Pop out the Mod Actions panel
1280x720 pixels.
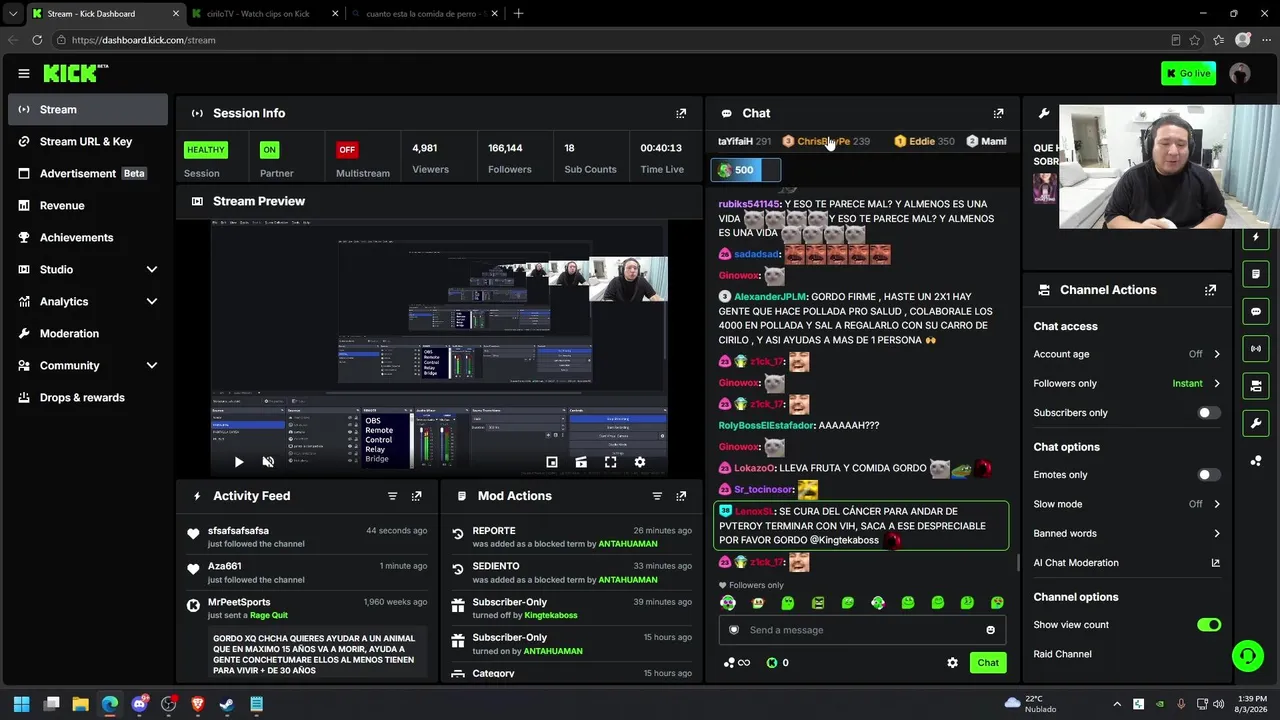681,496
